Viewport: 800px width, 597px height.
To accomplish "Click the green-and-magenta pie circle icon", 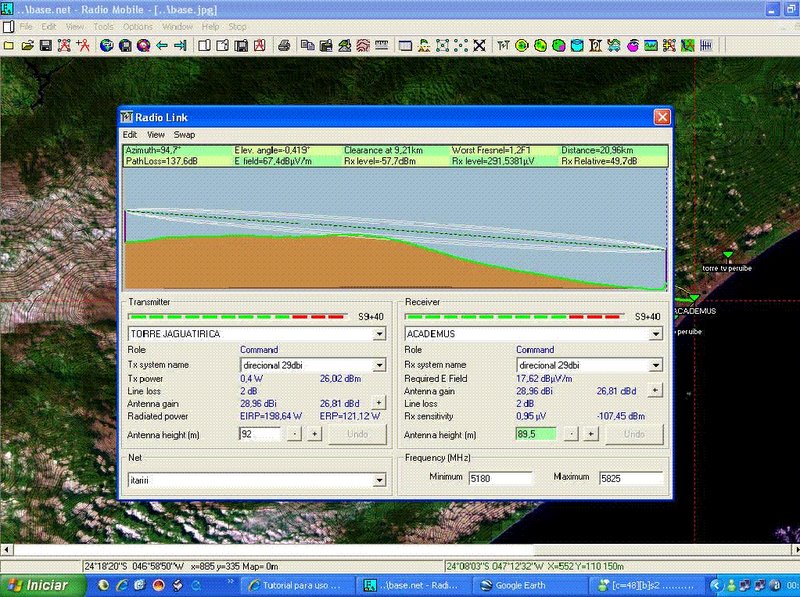I will click(x=559, y=46).
